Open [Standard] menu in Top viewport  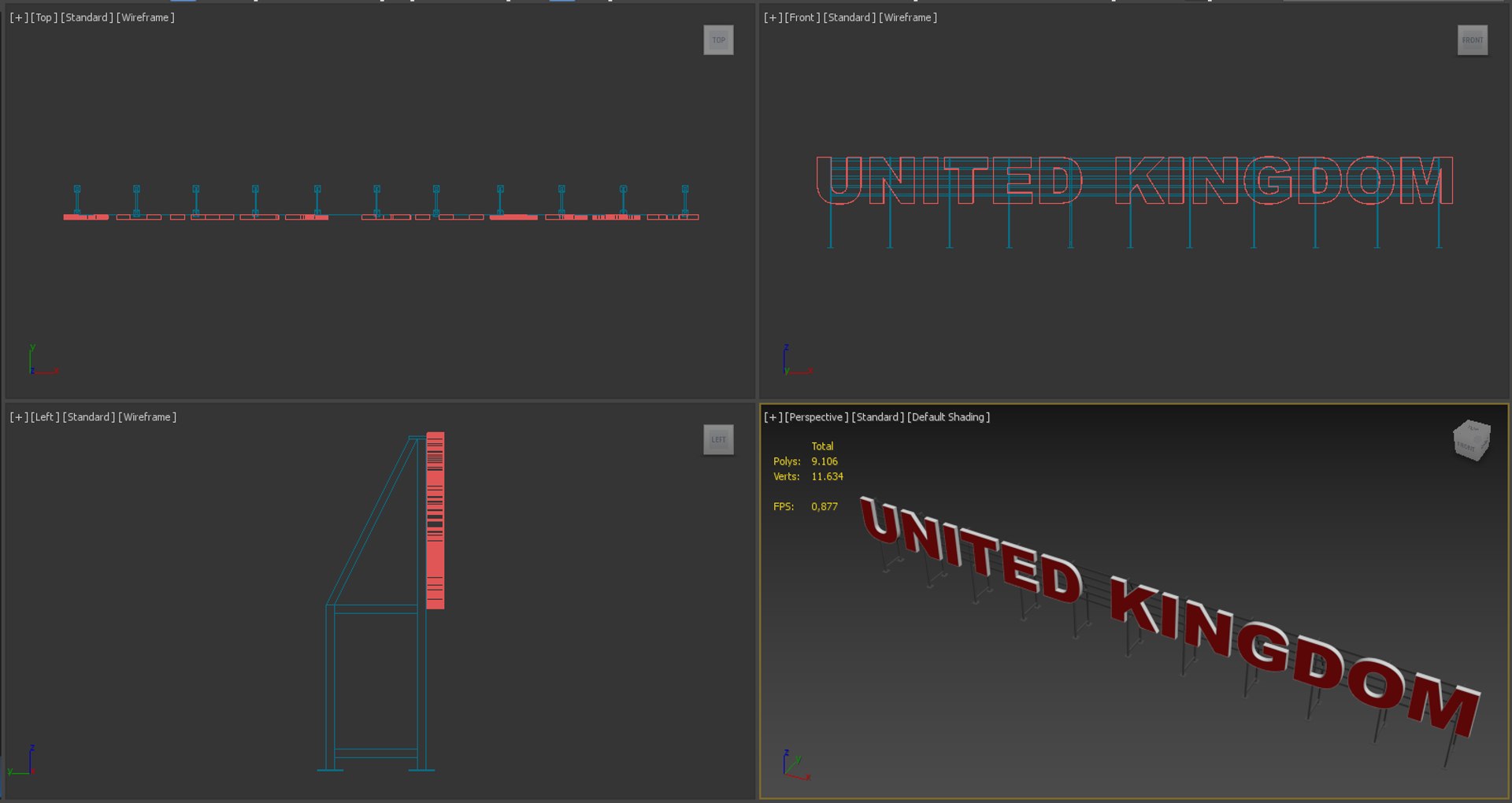click(87, 17)
